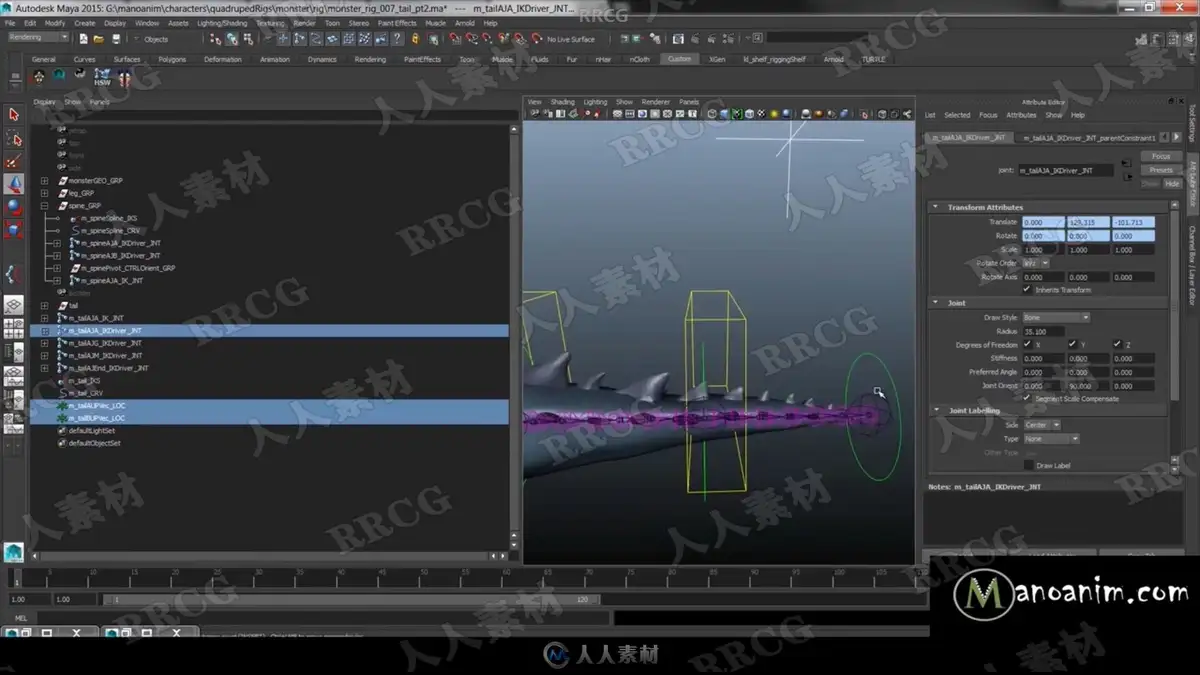Toggle Segment Scale Compensate checkbox
The height and width of the screenshot is (675, 1200).
1026,398
